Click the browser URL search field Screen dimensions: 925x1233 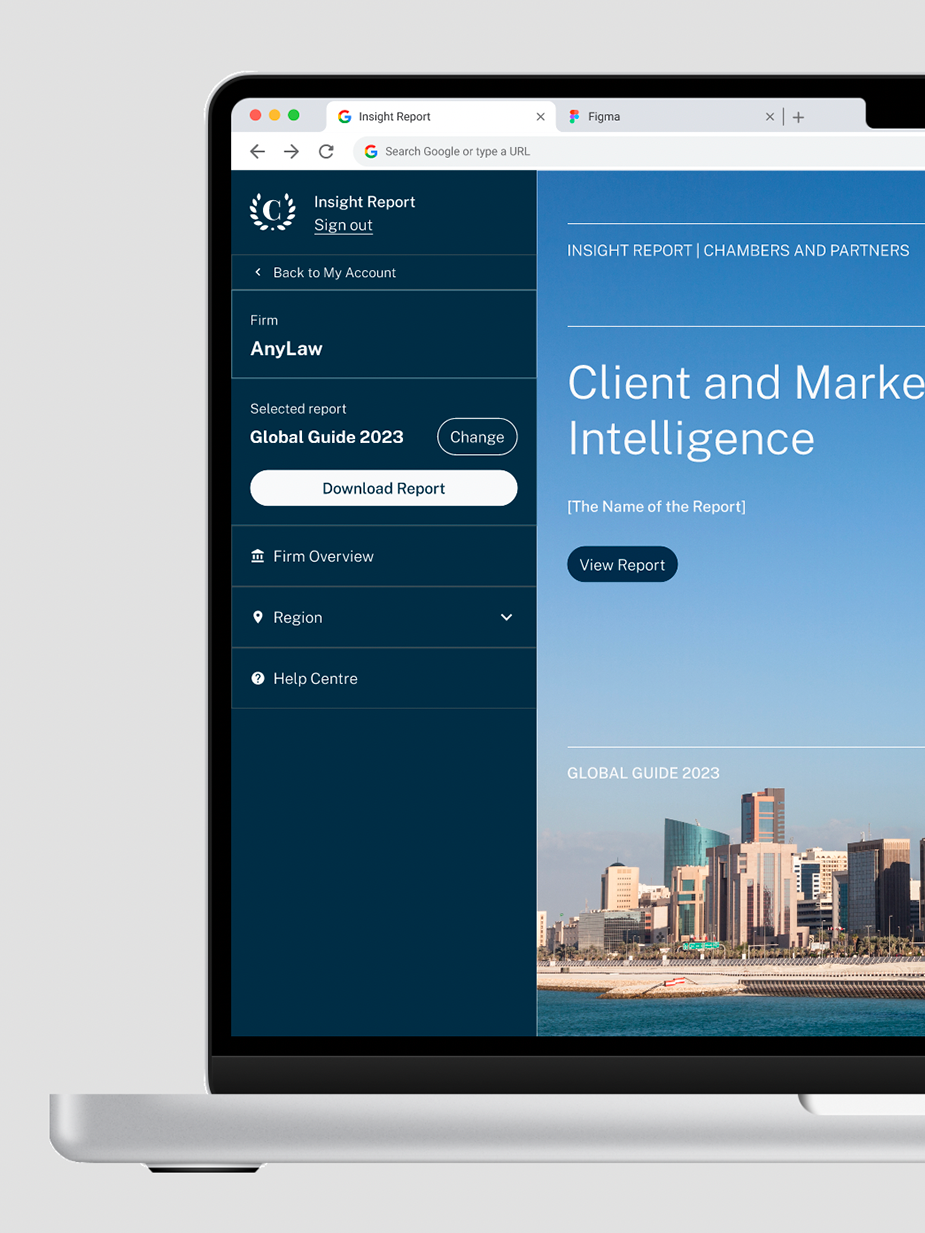(x=640, y=151)
